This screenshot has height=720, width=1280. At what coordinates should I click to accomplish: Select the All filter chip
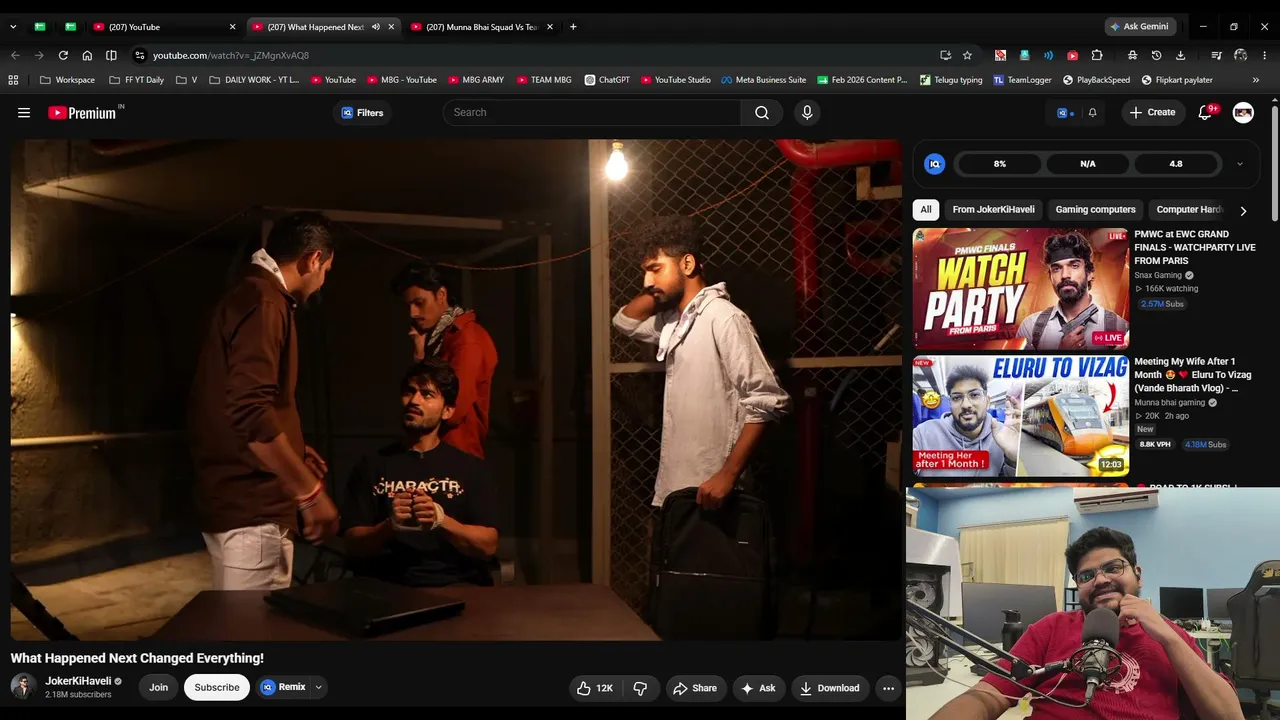click(x=926, y=210)
